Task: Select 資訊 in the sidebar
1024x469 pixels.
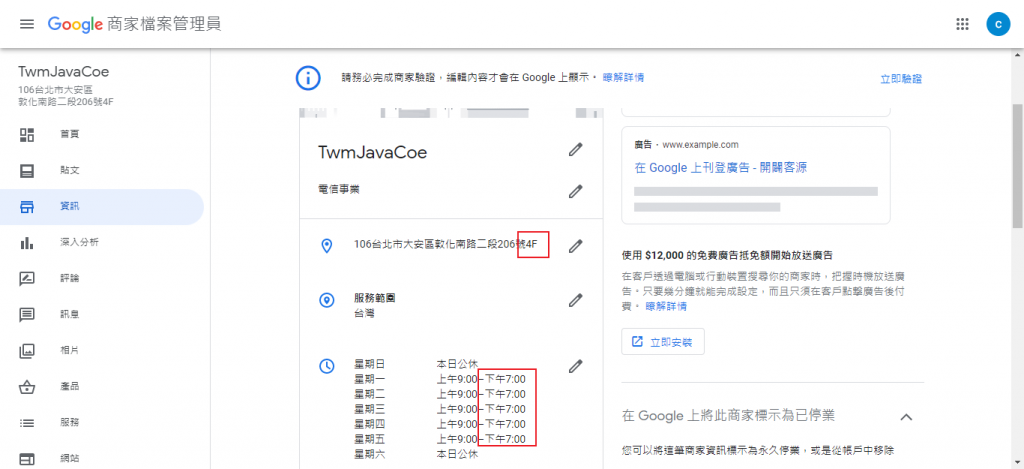Action: click(x=102, y=207)
